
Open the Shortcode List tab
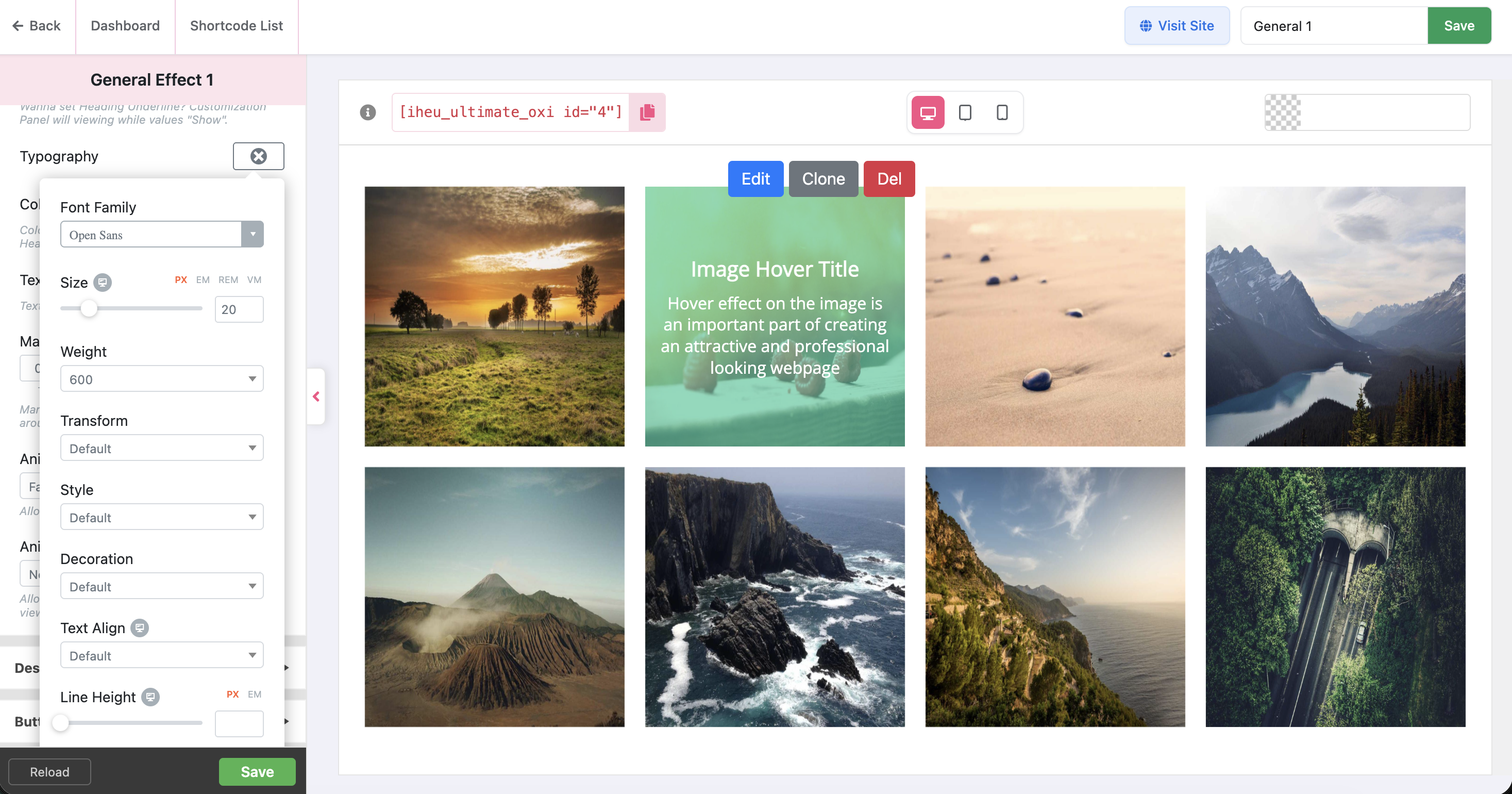click(x=236, y=26)
